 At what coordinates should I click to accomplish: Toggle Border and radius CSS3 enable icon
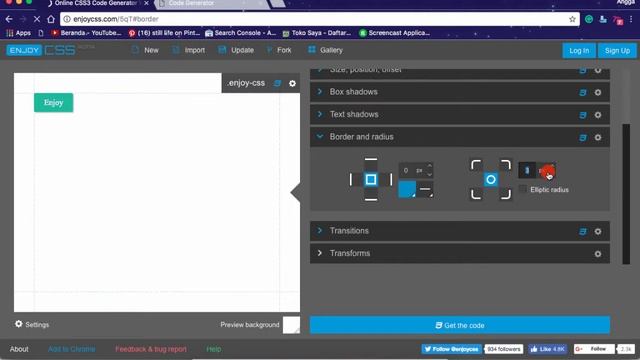[582, 138]
